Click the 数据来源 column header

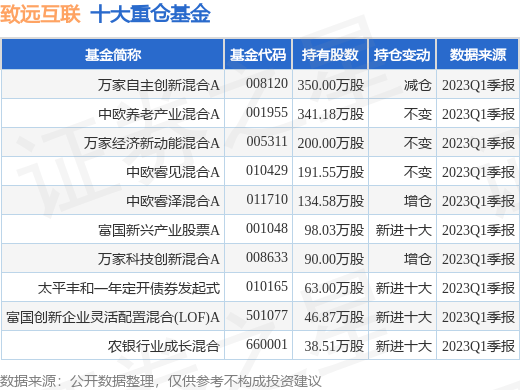[x=478, y=55]
